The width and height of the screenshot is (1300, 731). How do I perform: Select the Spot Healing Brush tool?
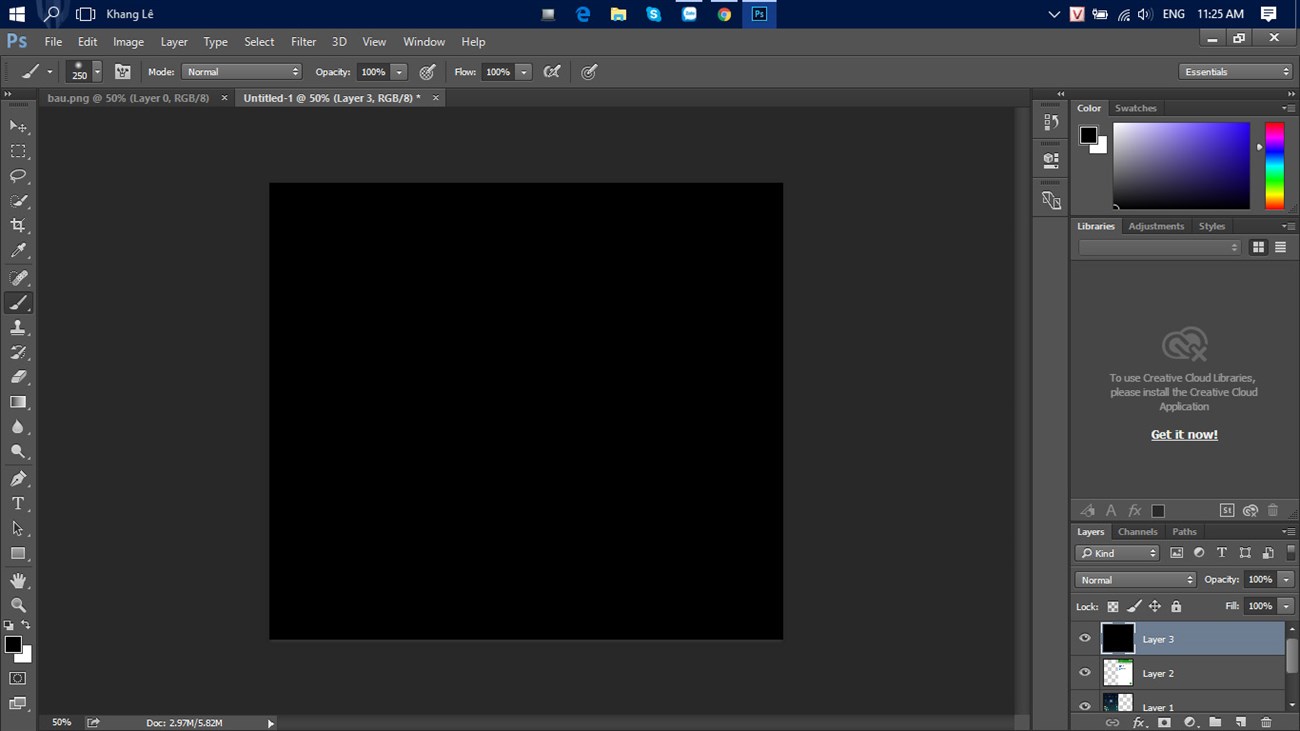click(x=18, y=278)
